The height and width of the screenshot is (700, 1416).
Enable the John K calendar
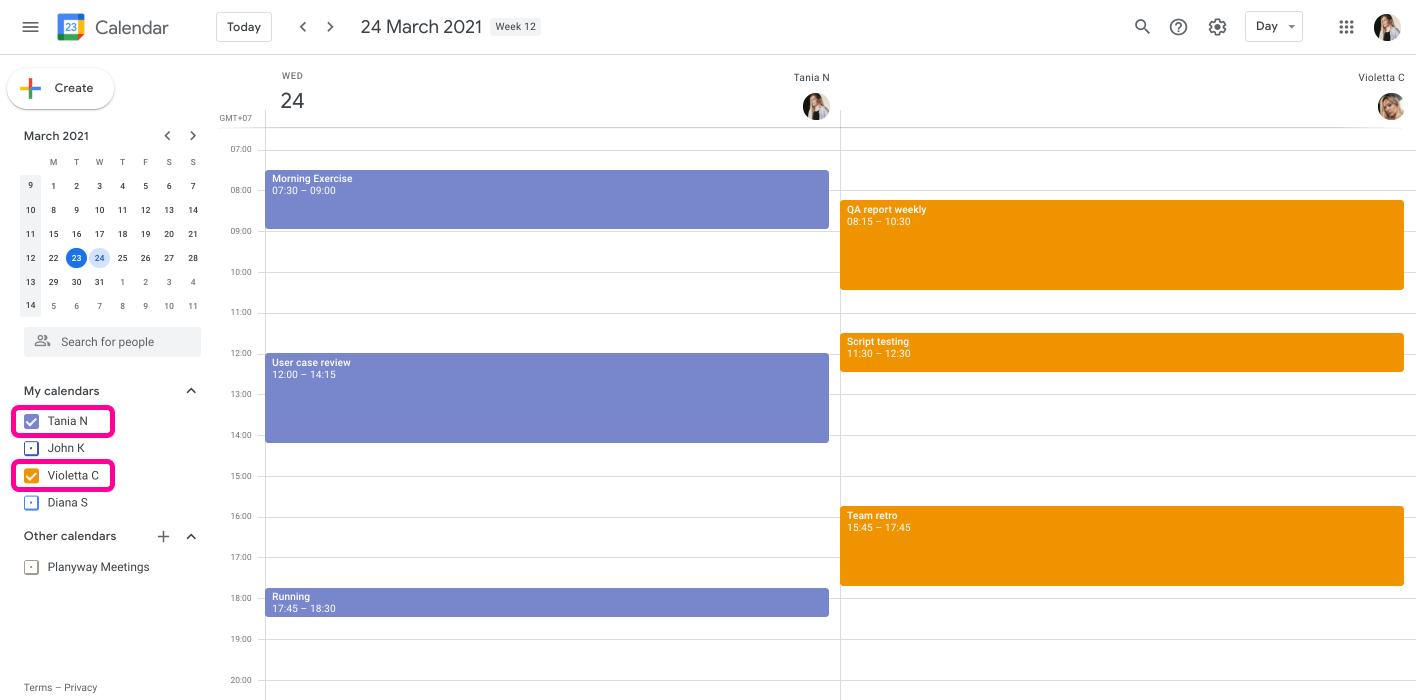(x=31, y=448)
